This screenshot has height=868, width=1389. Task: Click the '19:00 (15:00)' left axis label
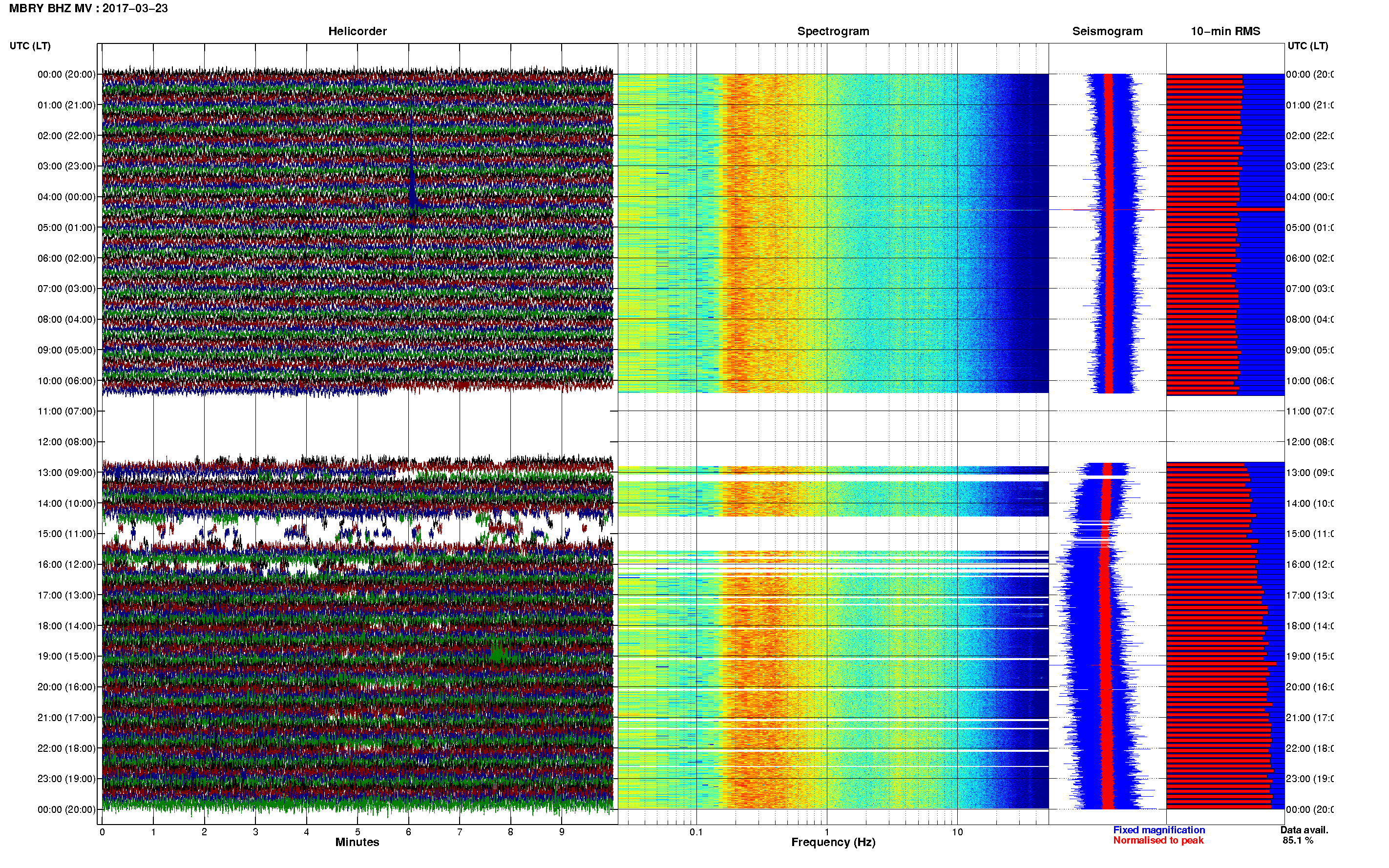(66, 657)
